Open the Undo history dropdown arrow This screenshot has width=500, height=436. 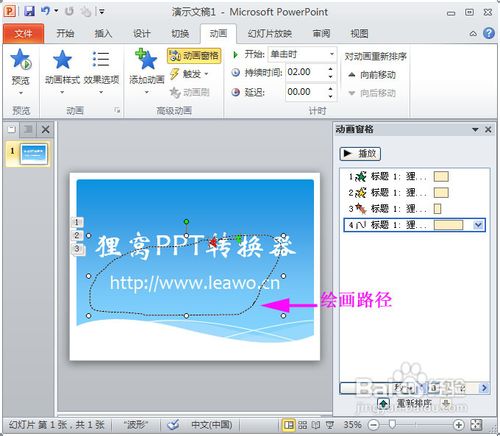pyautogui.click(x=56, y=11)
